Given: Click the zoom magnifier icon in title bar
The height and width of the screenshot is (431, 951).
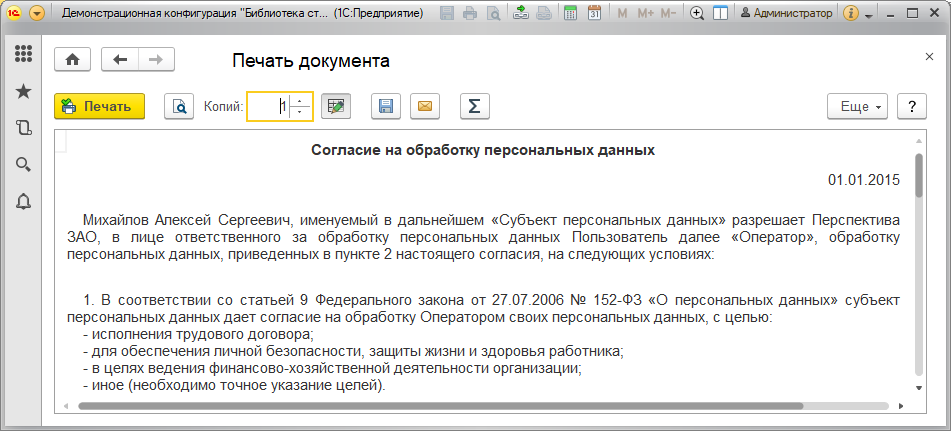Looking at the screenshot, I should point(697,13).
